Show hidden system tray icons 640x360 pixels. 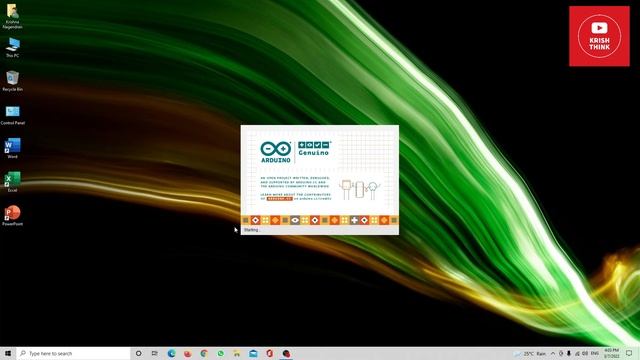[x=553, y=353]
